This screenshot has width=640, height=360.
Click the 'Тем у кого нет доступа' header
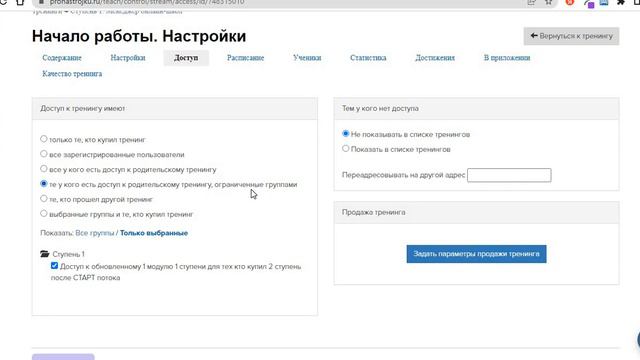(x=476, y=109)
